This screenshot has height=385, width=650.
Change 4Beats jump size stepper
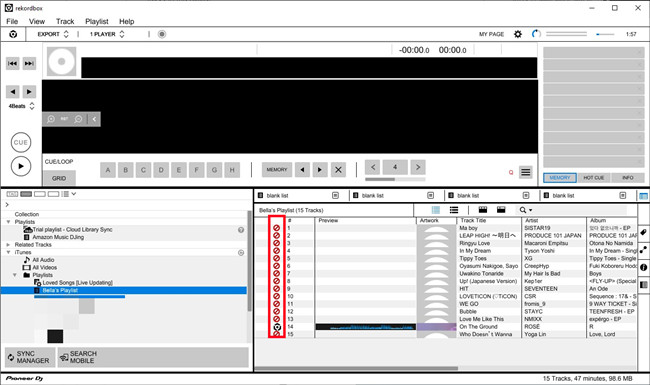(32, 106)
